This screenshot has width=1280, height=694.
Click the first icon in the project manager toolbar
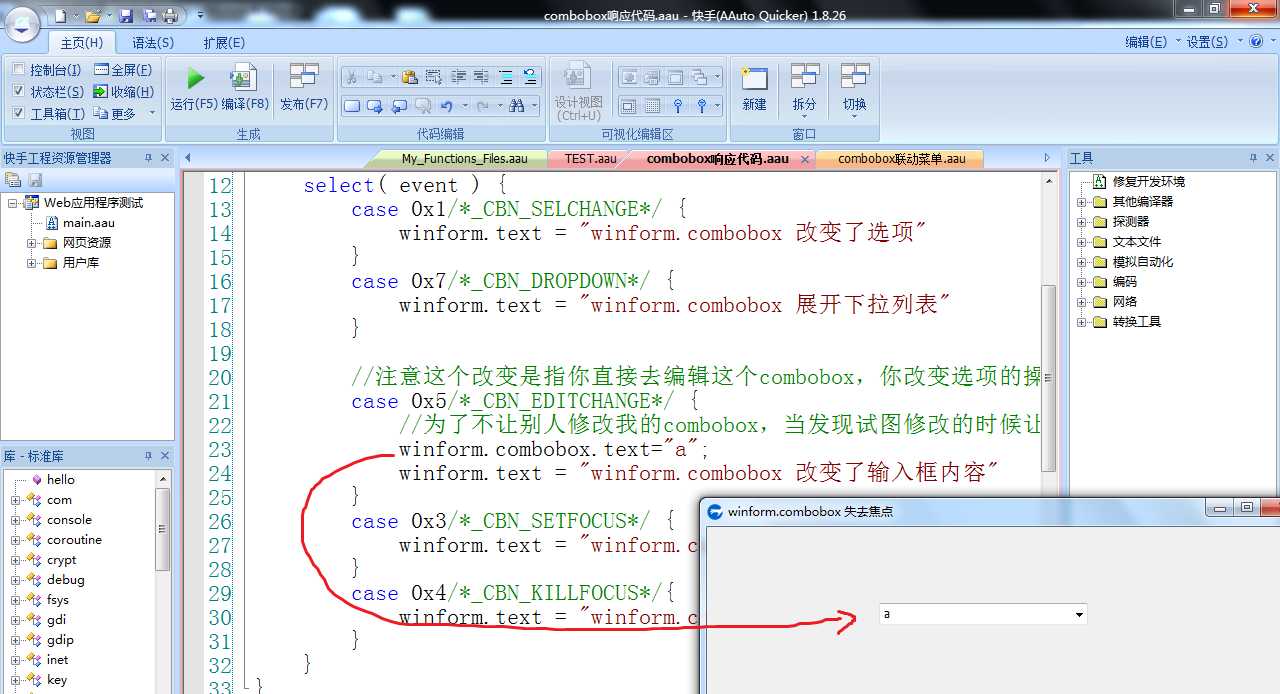pyautogui.click(x=13, y=180)
